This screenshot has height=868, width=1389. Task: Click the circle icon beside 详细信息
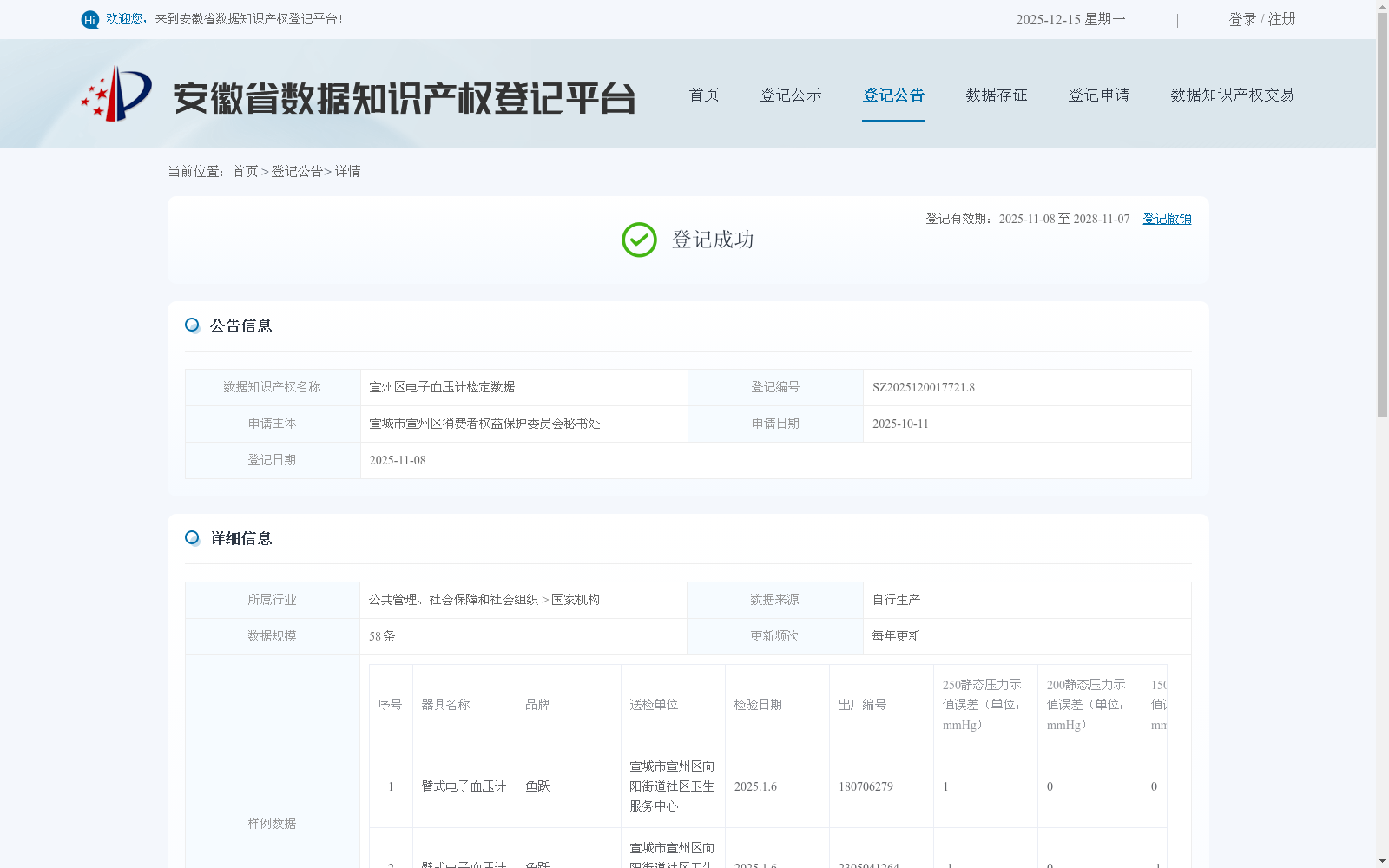pyautogui.click(x=192, y=538)
